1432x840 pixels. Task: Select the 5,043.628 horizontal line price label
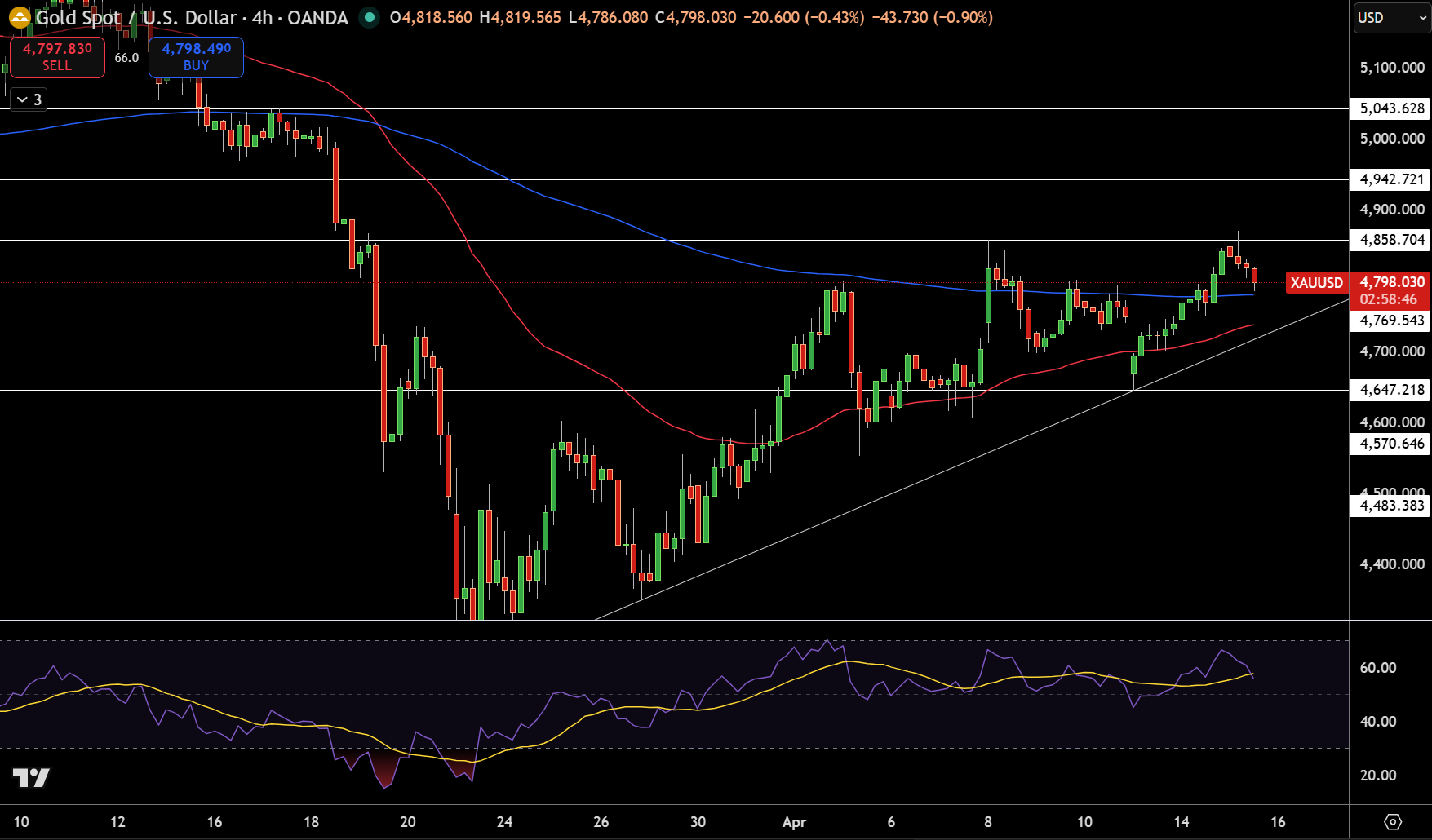click(x=1392, y=108)
